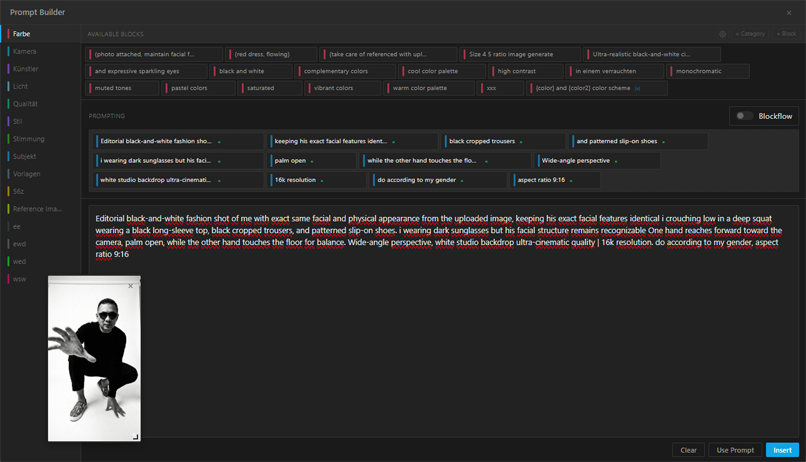806x462 pixels.
Task: Switch to the Stimmung category
Action: [28, 139]
